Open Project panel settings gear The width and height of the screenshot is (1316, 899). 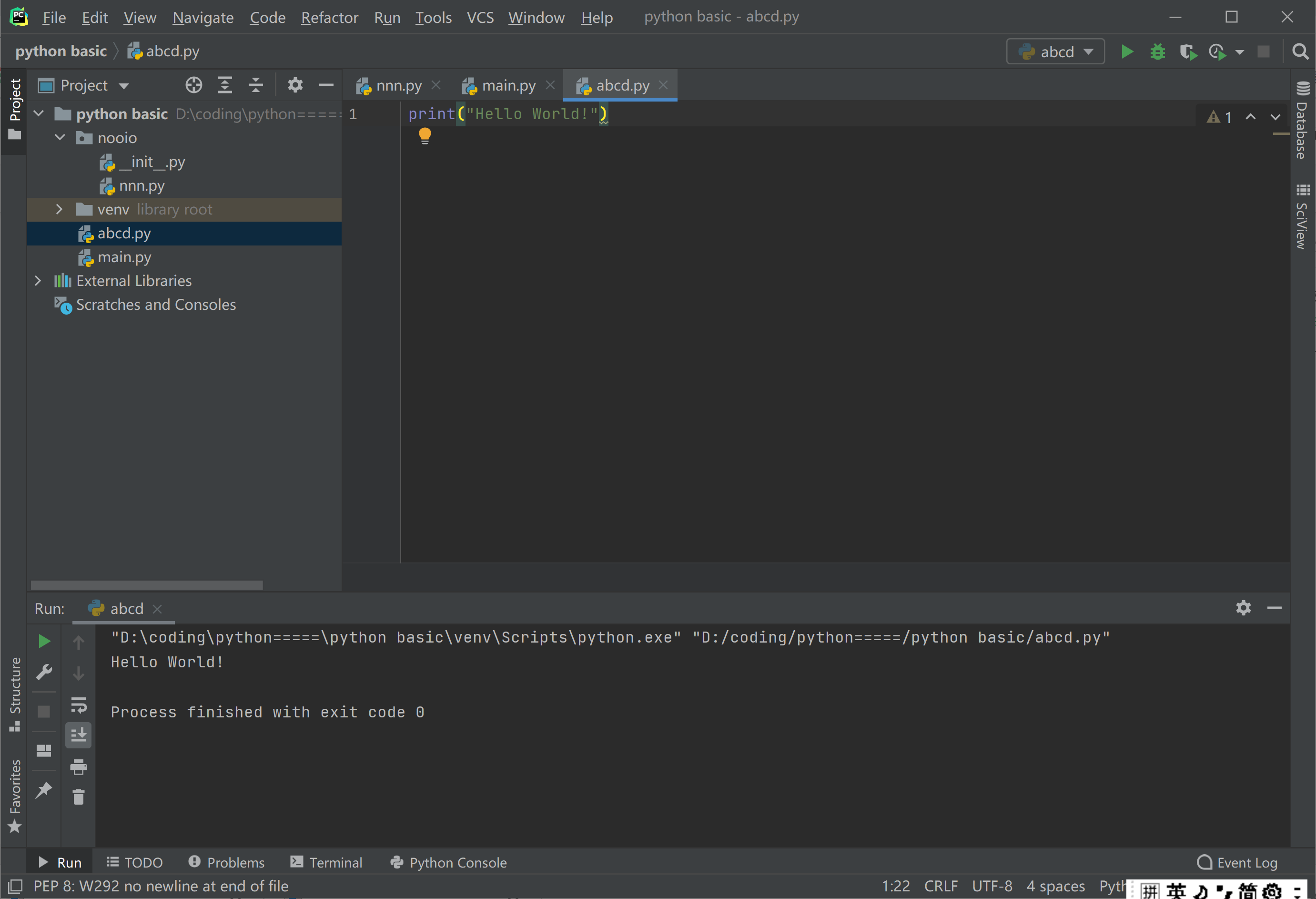tap(295, 85)
